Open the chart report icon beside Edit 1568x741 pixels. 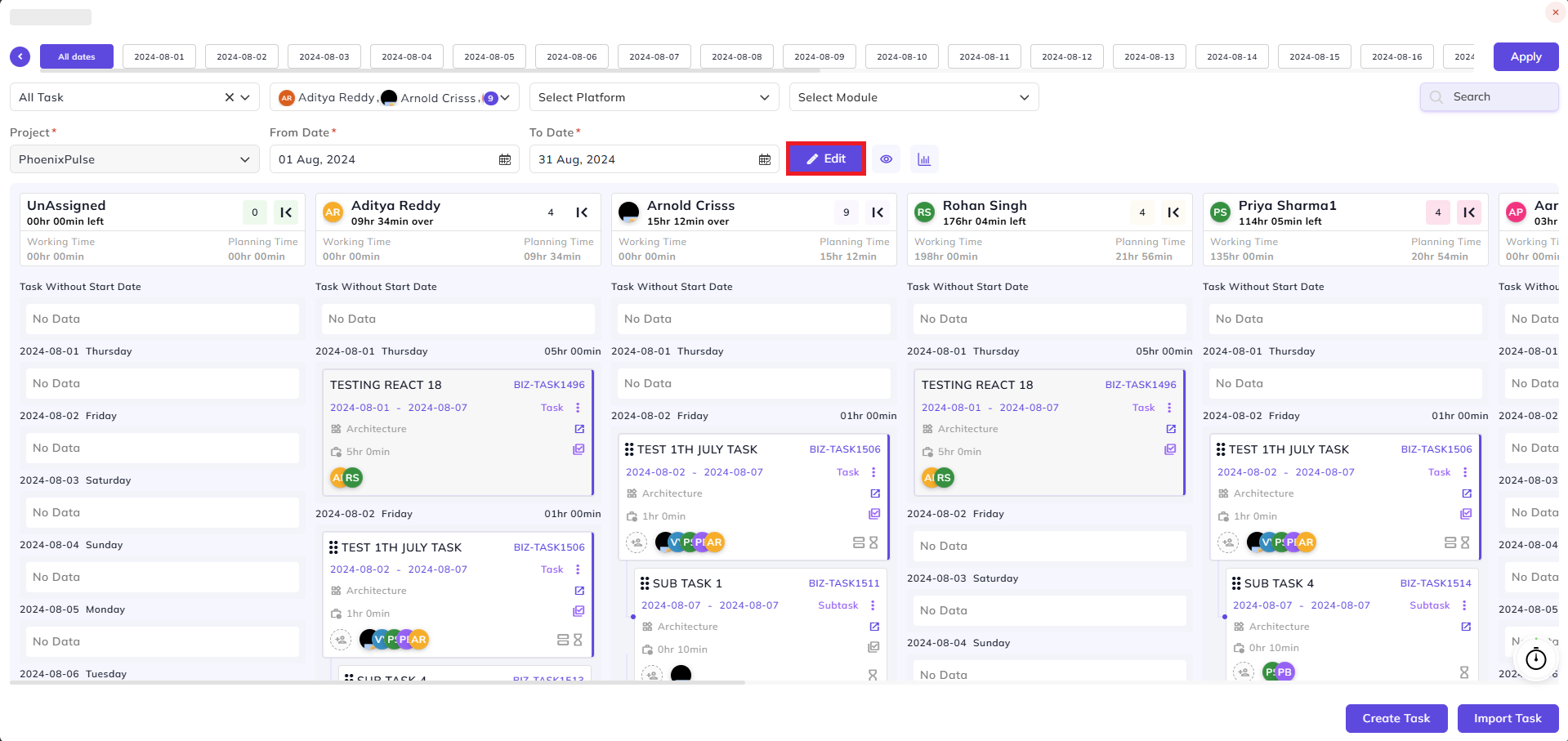924,159
